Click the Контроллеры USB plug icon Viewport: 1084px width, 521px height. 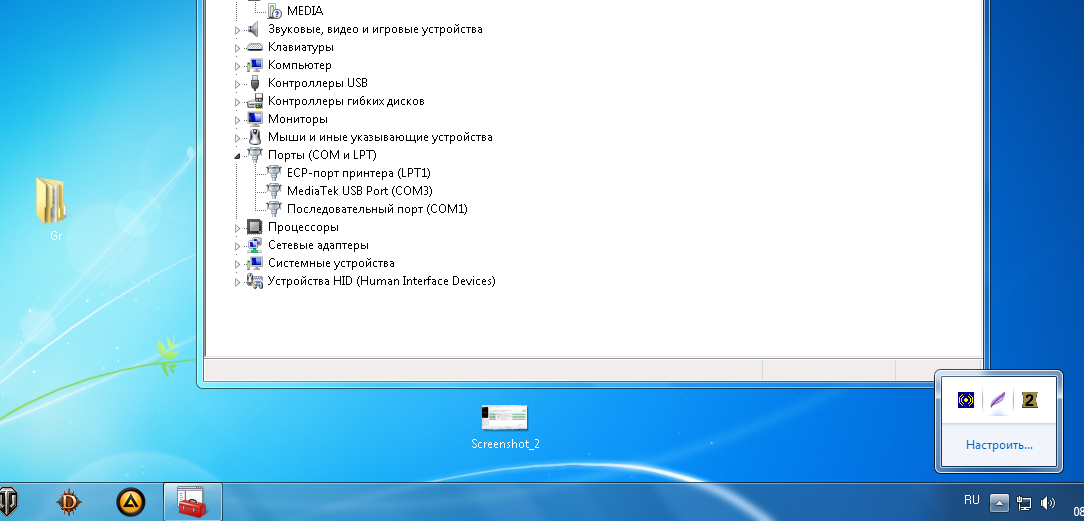[254, 83]
